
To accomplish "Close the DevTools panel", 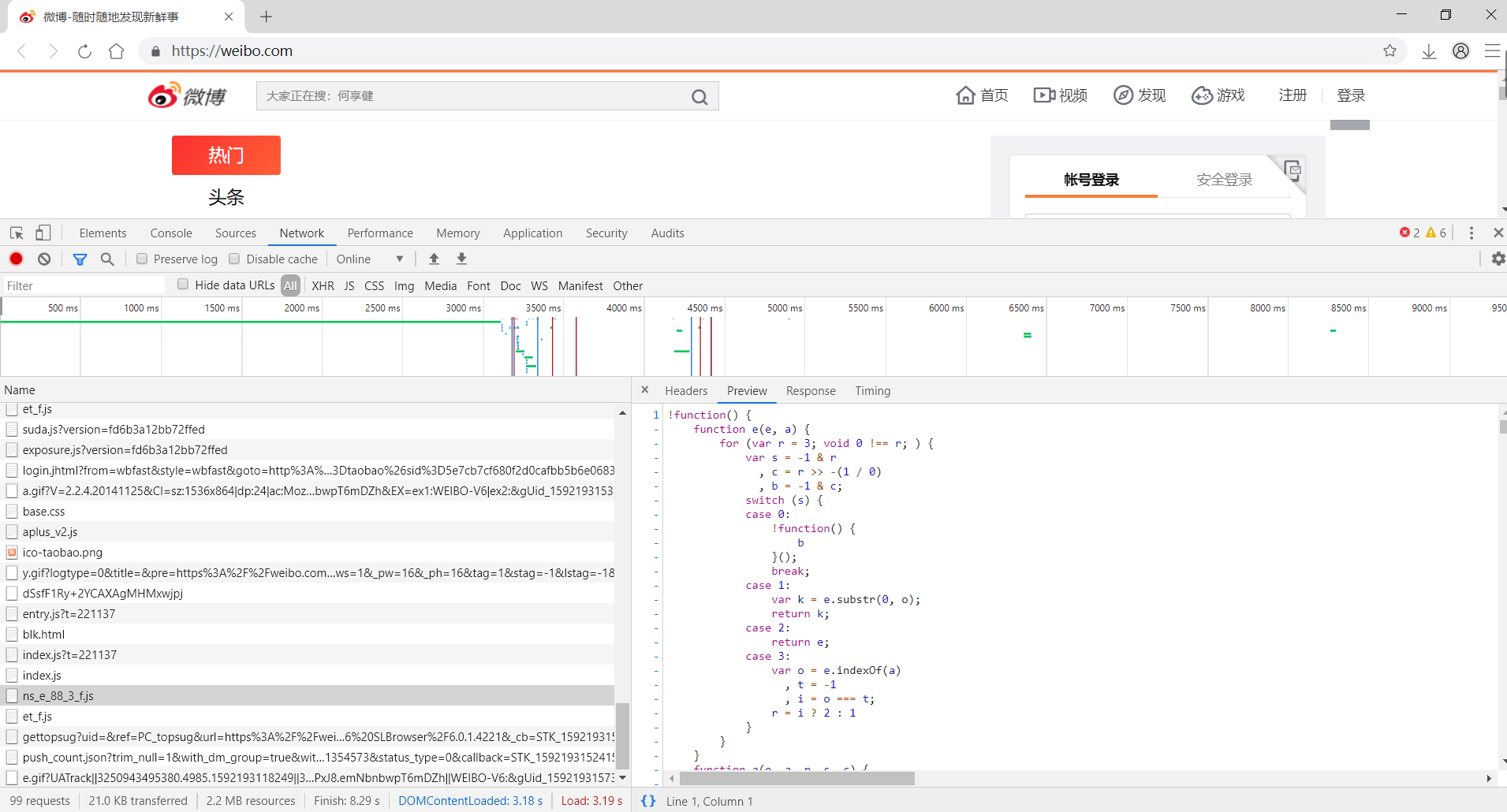I will (1498, 233).
